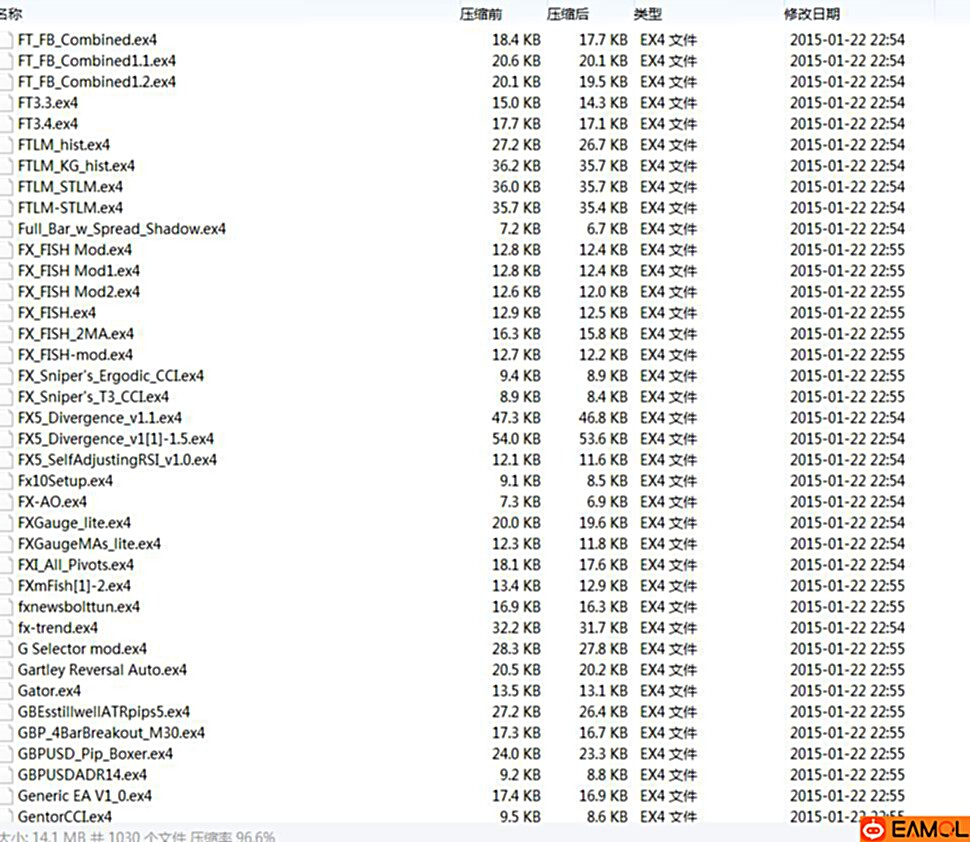The height and width of the screenshot is (842, 970).
Task: Select file FX_FISH Mod2.ex4
Action: point(79,293)
